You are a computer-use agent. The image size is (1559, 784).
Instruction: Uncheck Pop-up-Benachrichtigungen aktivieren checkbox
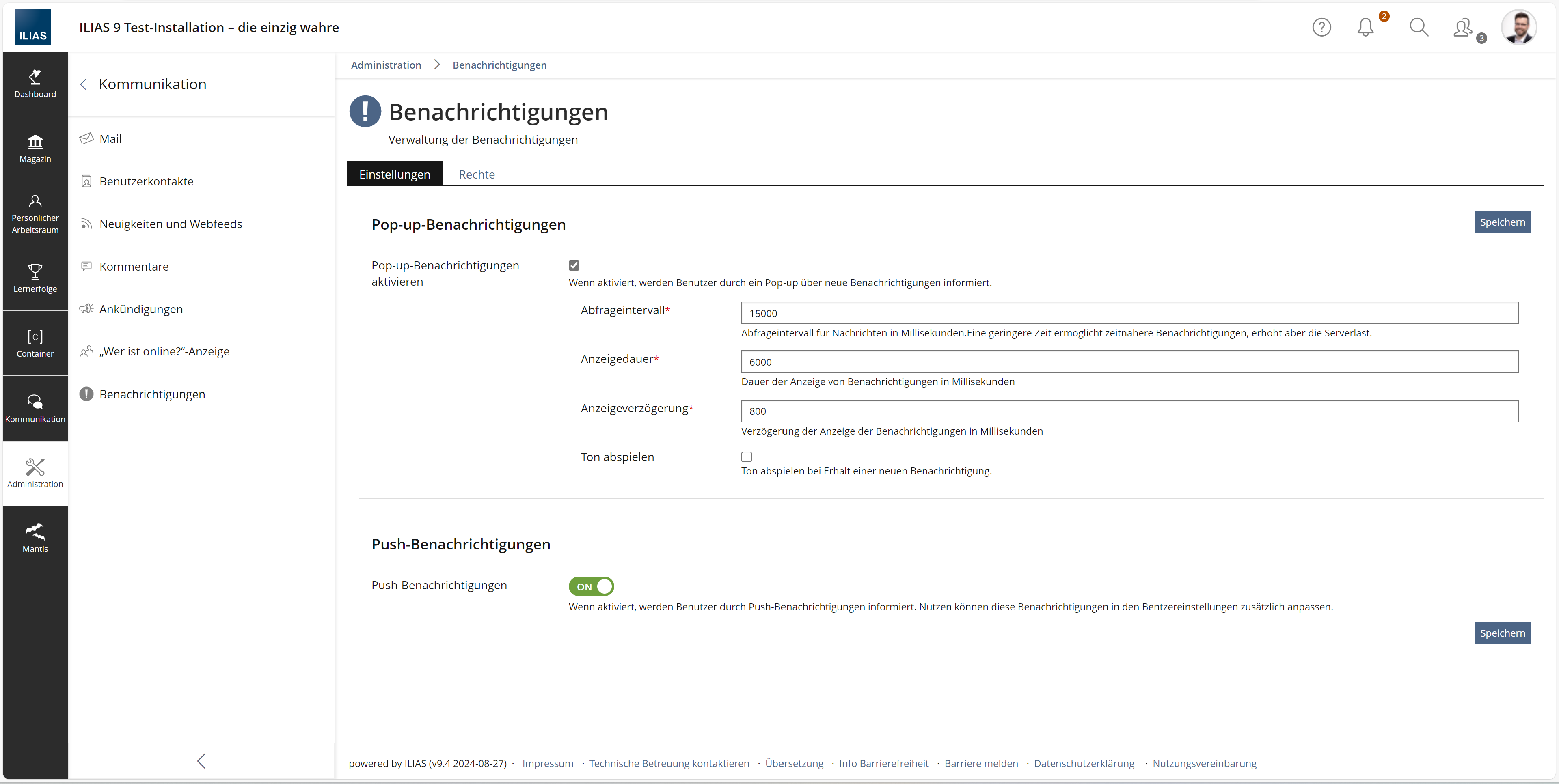574,265
